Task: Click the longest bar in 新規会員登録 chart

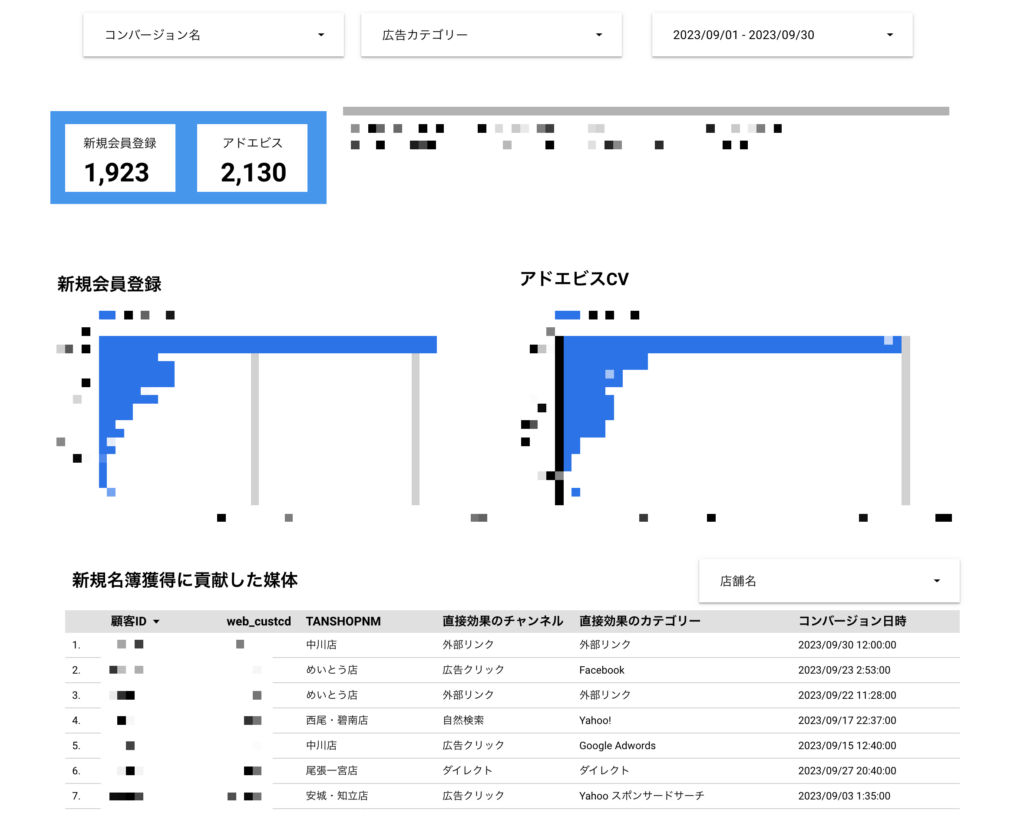Action: (268, 345)
